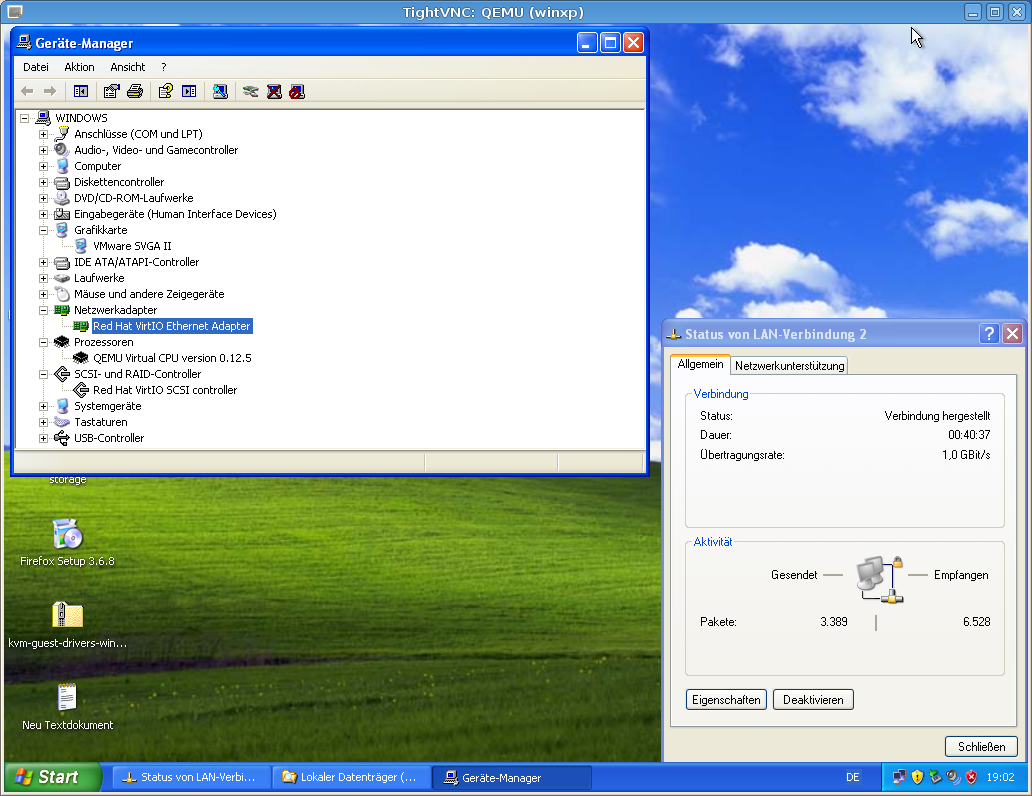Image resolution: width=1032 pixels, height=796 pixels.
Task: Expand IDE ATA/ATAPI-Controller node
Action: click(43, 263)
